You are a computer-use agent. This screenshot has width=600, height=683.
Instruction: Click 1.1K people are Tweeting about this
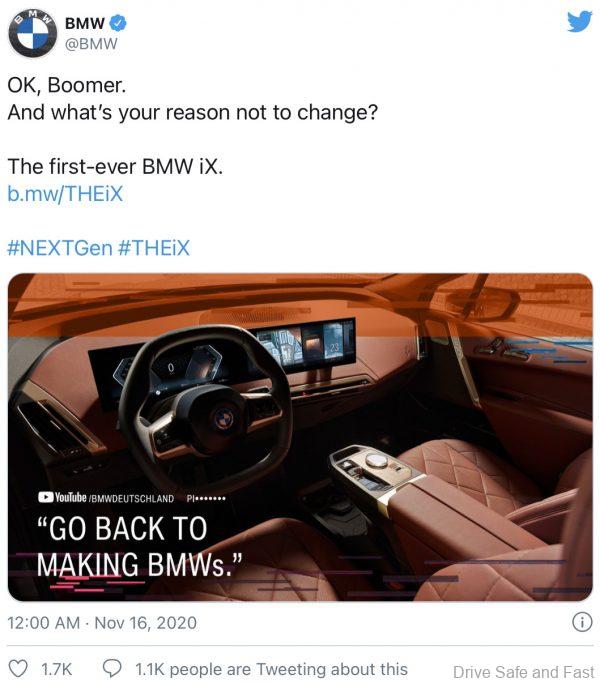click(271, 669)
